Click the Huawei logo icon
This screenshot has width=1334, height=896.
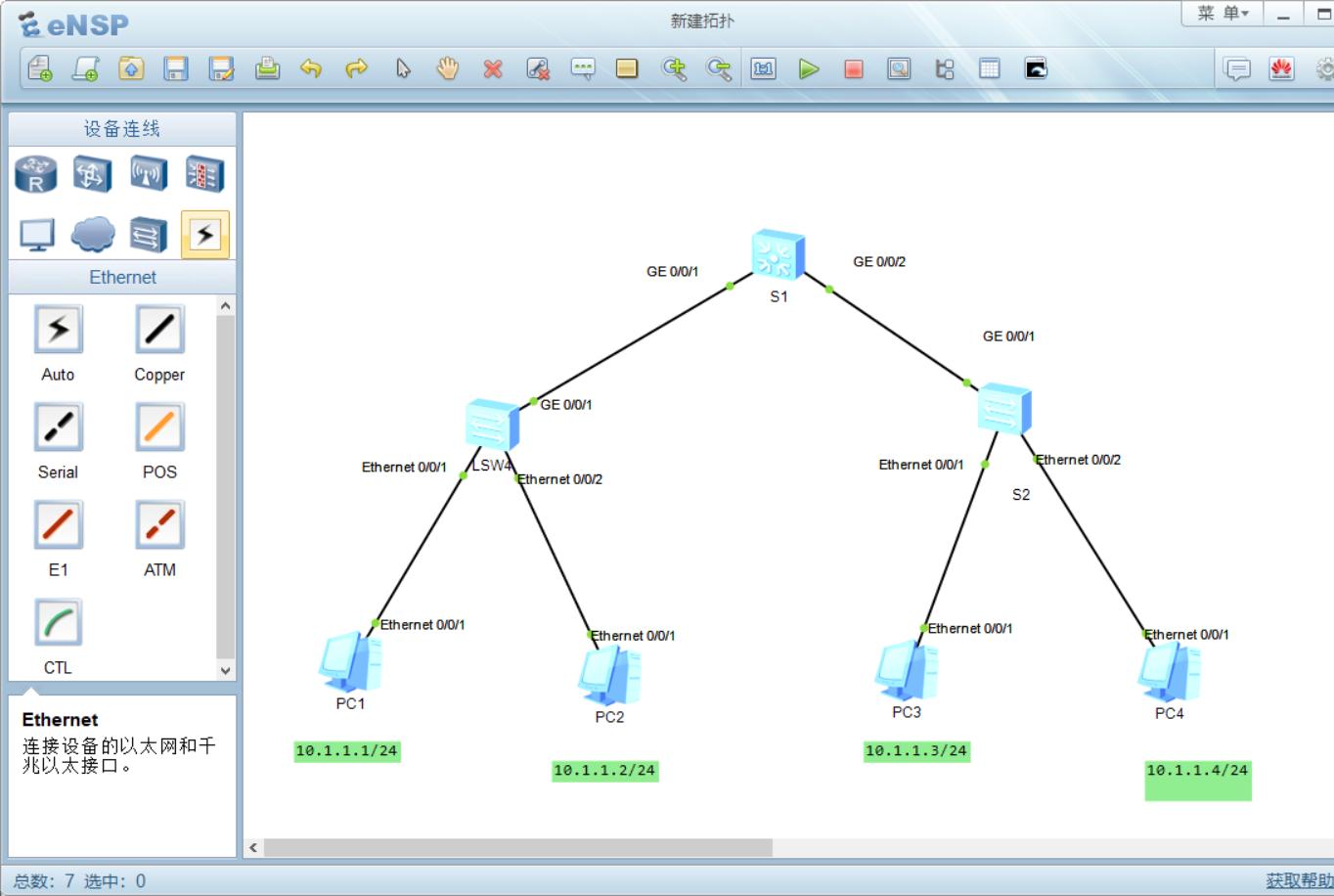tap(1281, 68)
